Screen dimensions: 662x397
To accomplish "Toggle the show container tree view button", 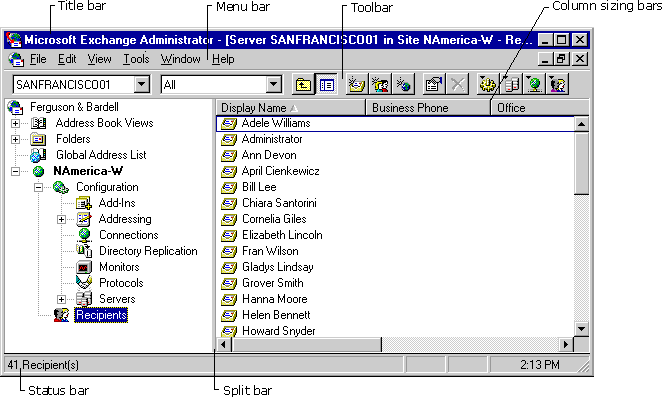I will (326, 85).
